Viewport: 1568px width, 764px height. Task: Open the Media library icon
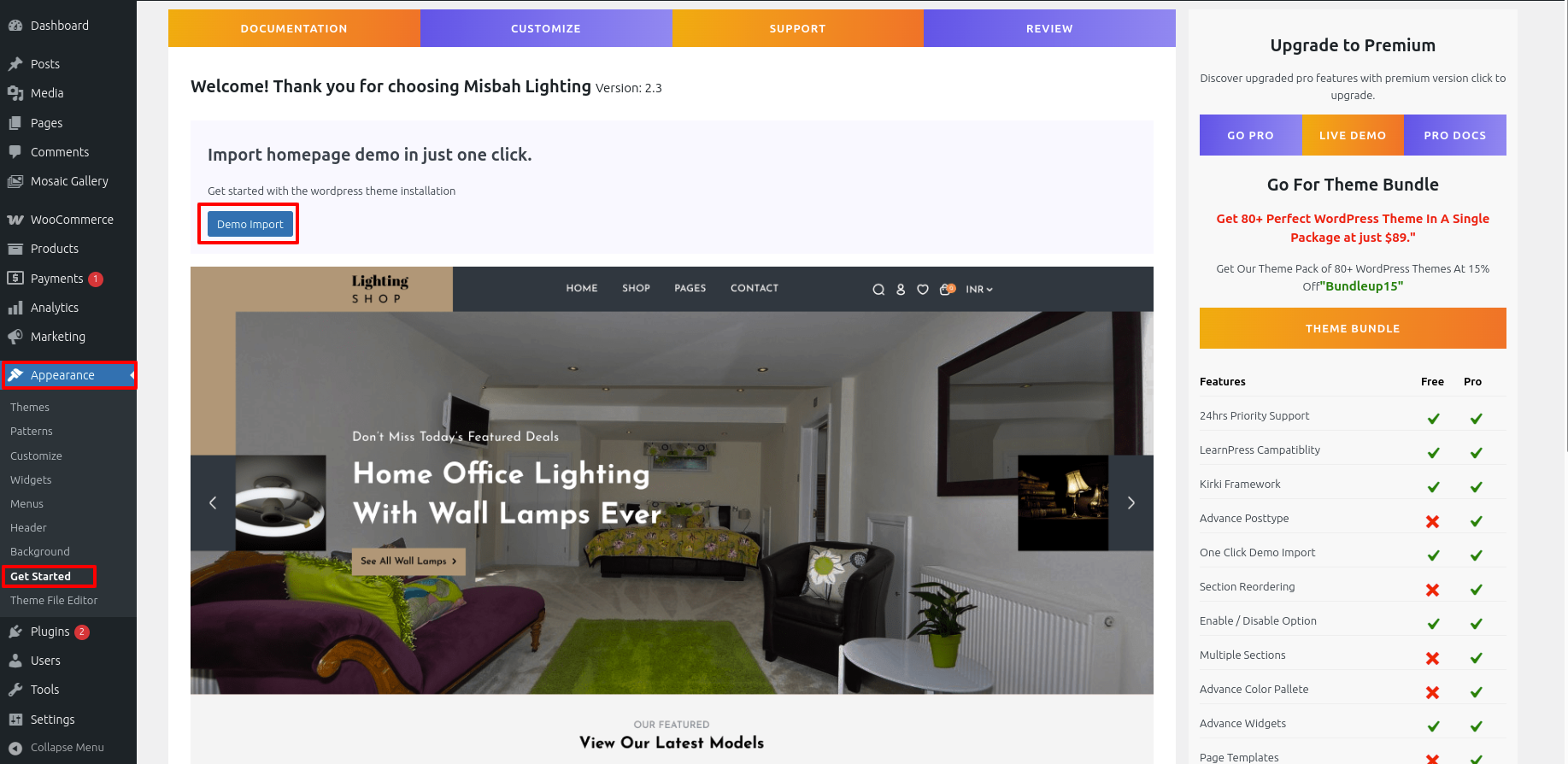15,93
